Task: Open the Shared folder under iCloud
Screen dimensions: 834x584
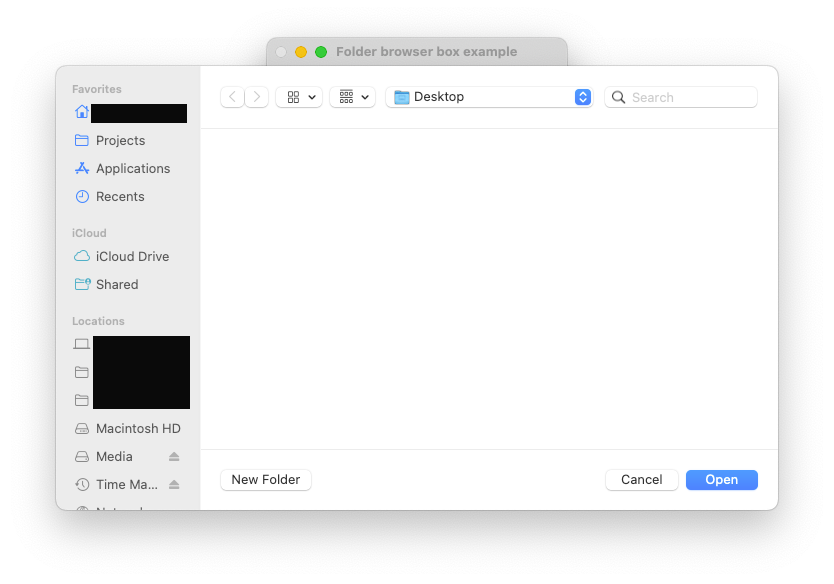Action: pyautogui.click(x=117, y=285)
